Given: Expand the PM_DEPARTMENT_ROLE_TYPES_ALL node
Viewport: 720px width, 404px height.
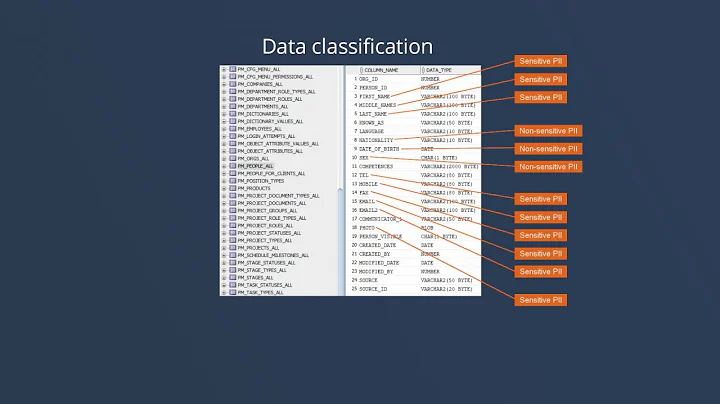Looking at the screenshot, I should point(224,92).
